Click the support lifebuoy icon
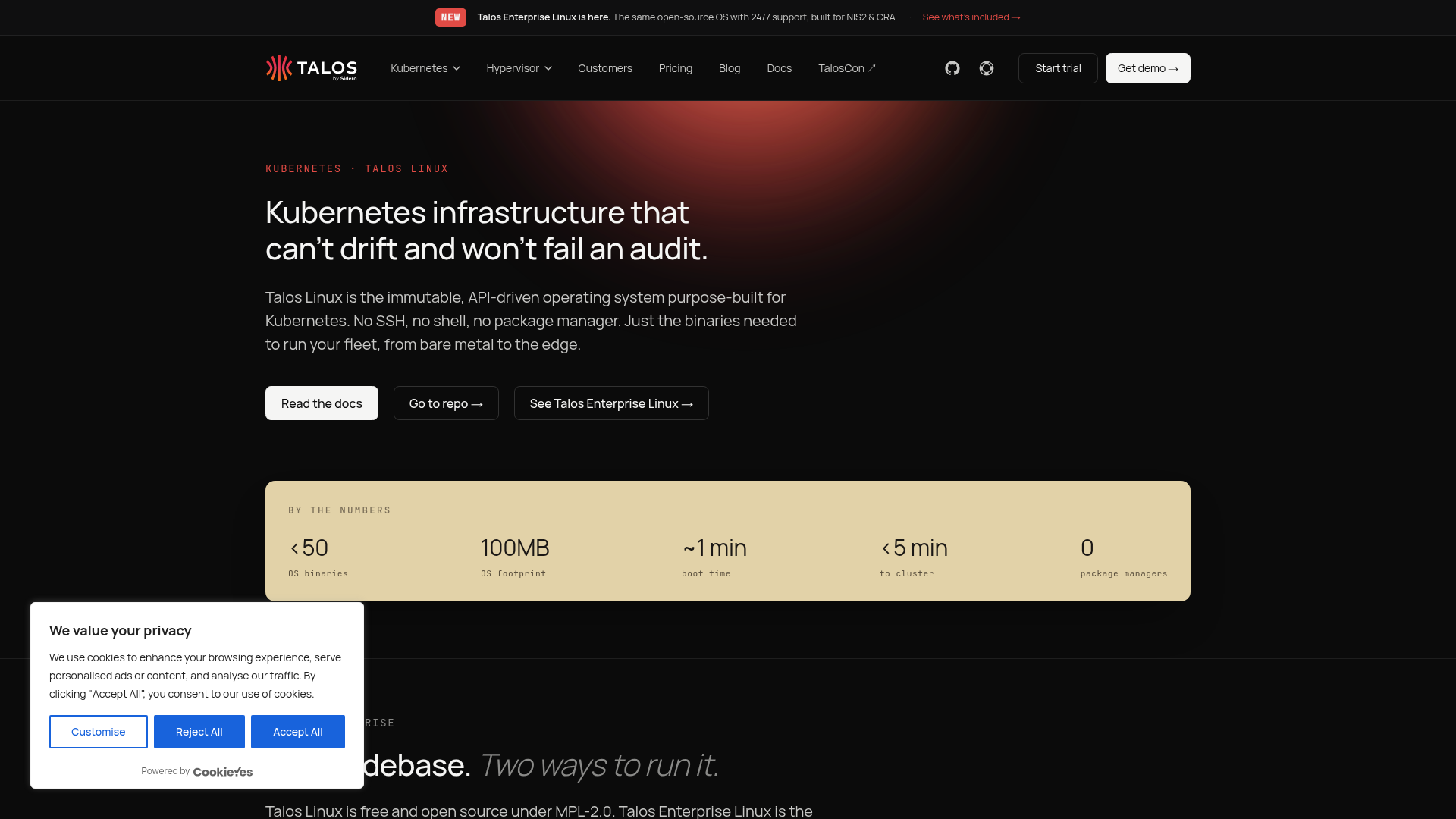 [987, 68]
